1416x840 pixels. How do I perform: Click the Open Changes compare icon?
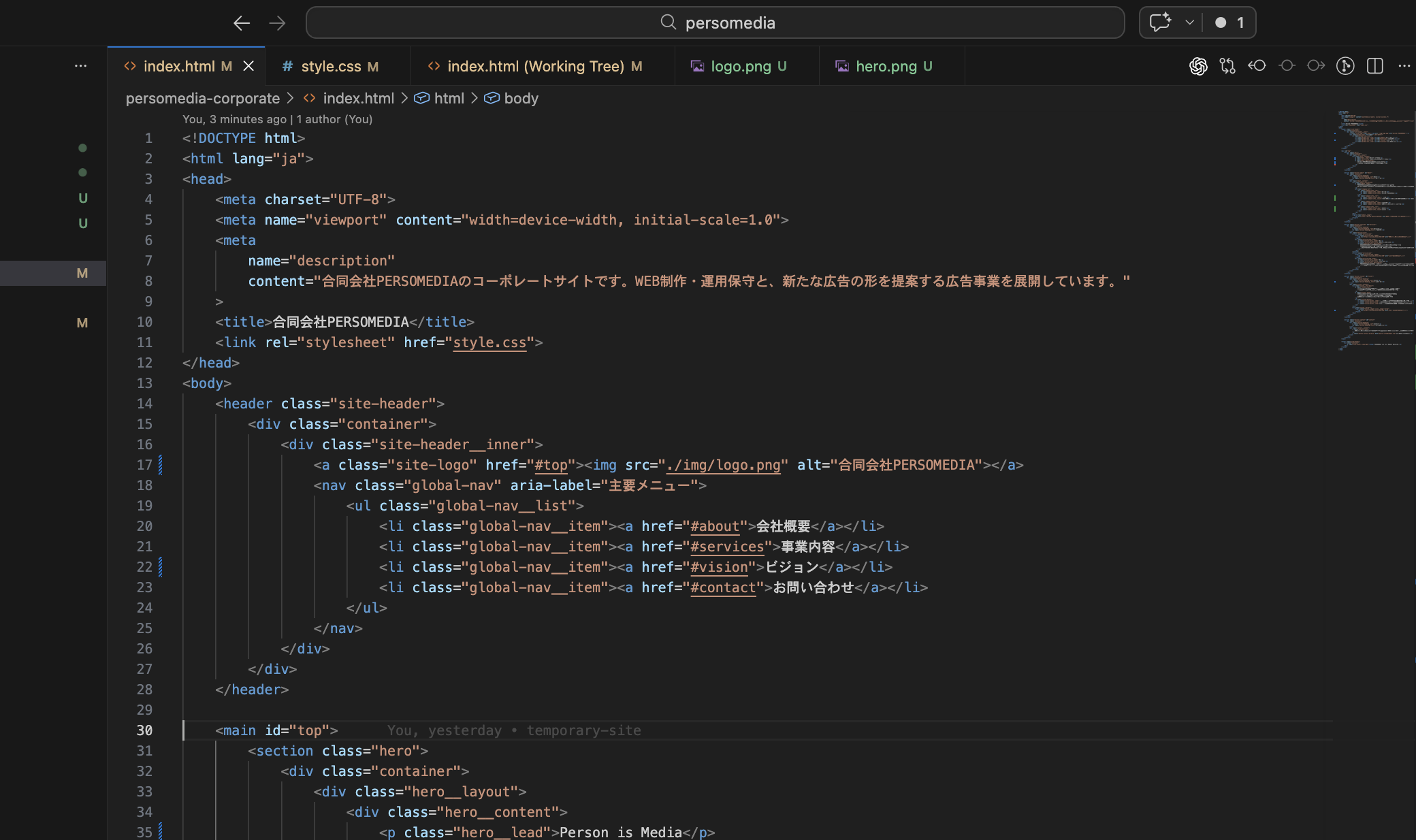1227,66
